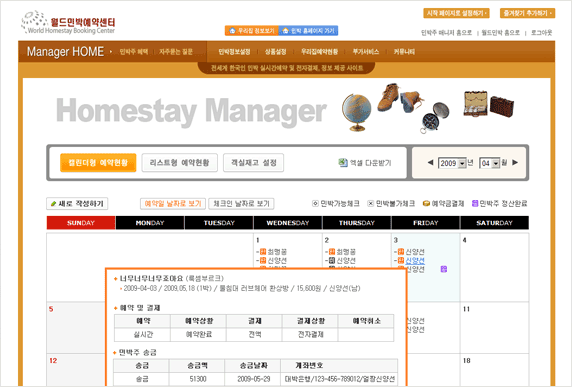Screen dimensions: 572x387
Task: Select 체크인 날짜로 보기 view
Action: pos(241,204)
